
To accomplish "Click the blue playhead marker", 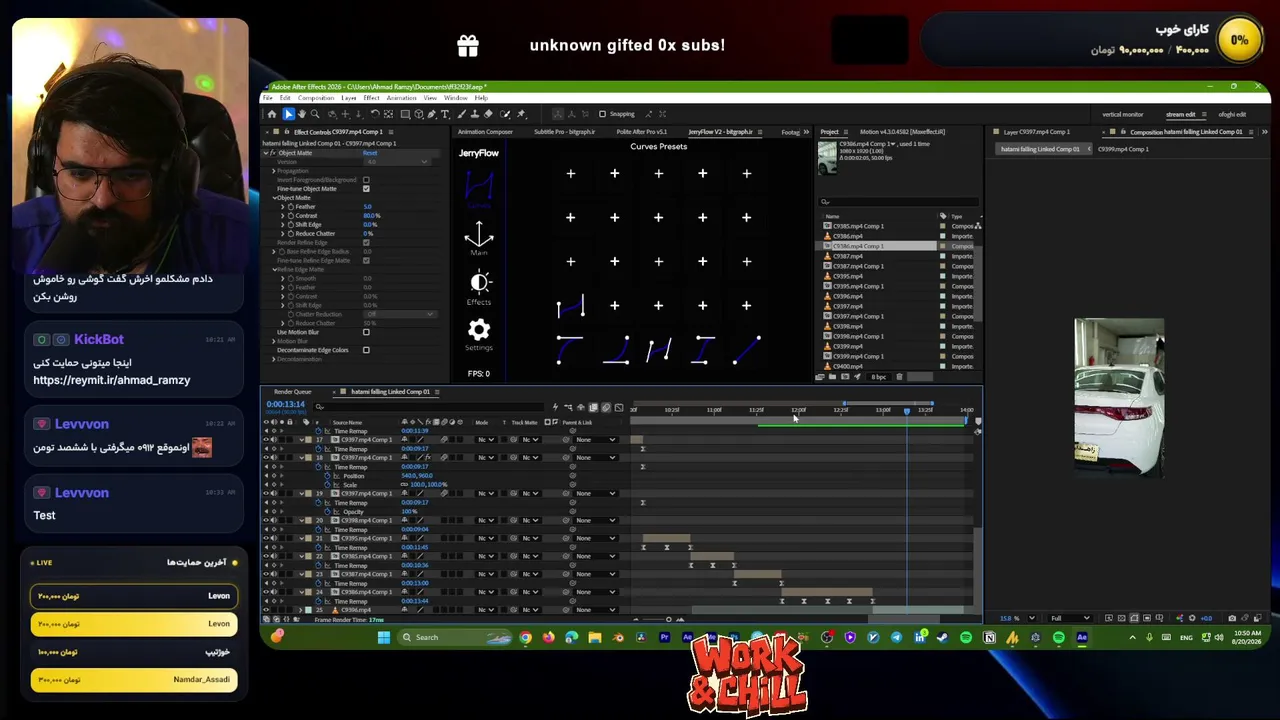I will coord(907,410).
